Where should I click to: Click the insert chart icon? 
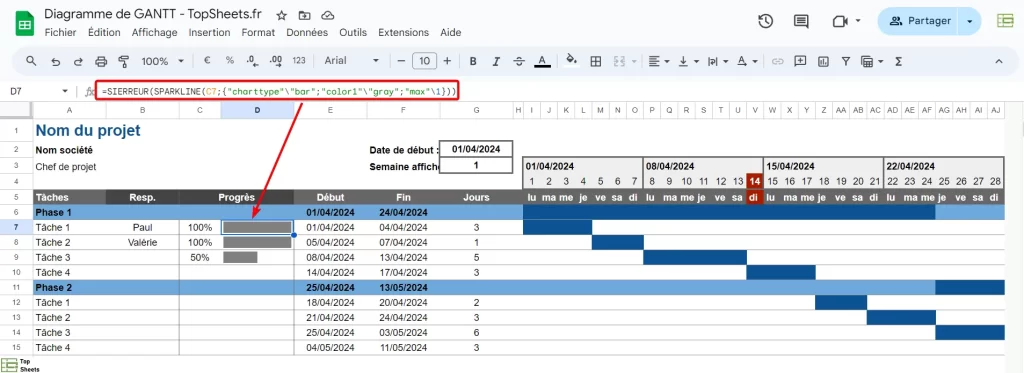tap(823, 61)
